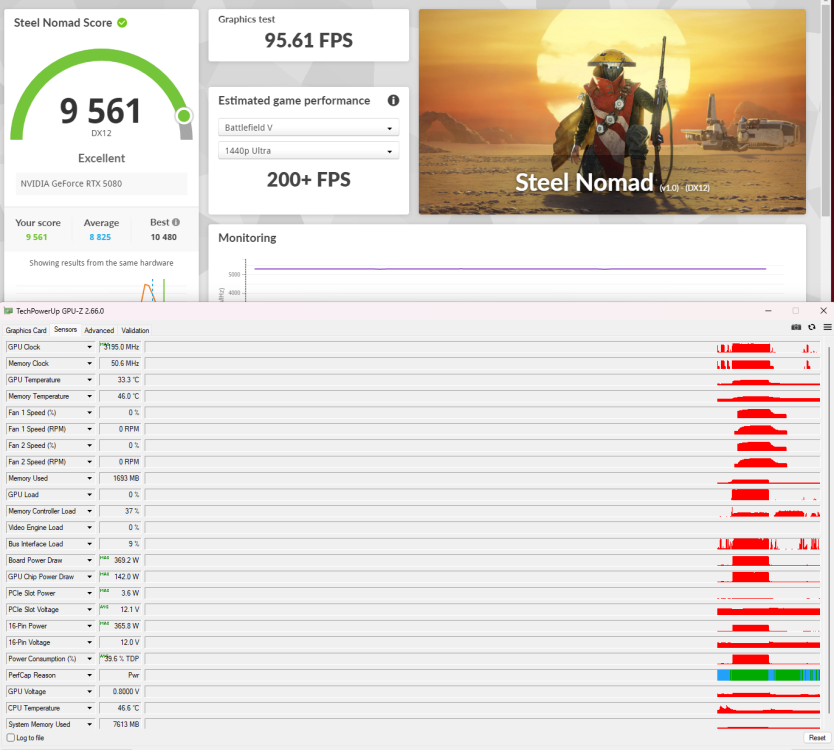Image resolution: width=834 pixels, height=750 pixels.
Task: Click the info icon next to Best score
Action: click(x=176, y=222)
